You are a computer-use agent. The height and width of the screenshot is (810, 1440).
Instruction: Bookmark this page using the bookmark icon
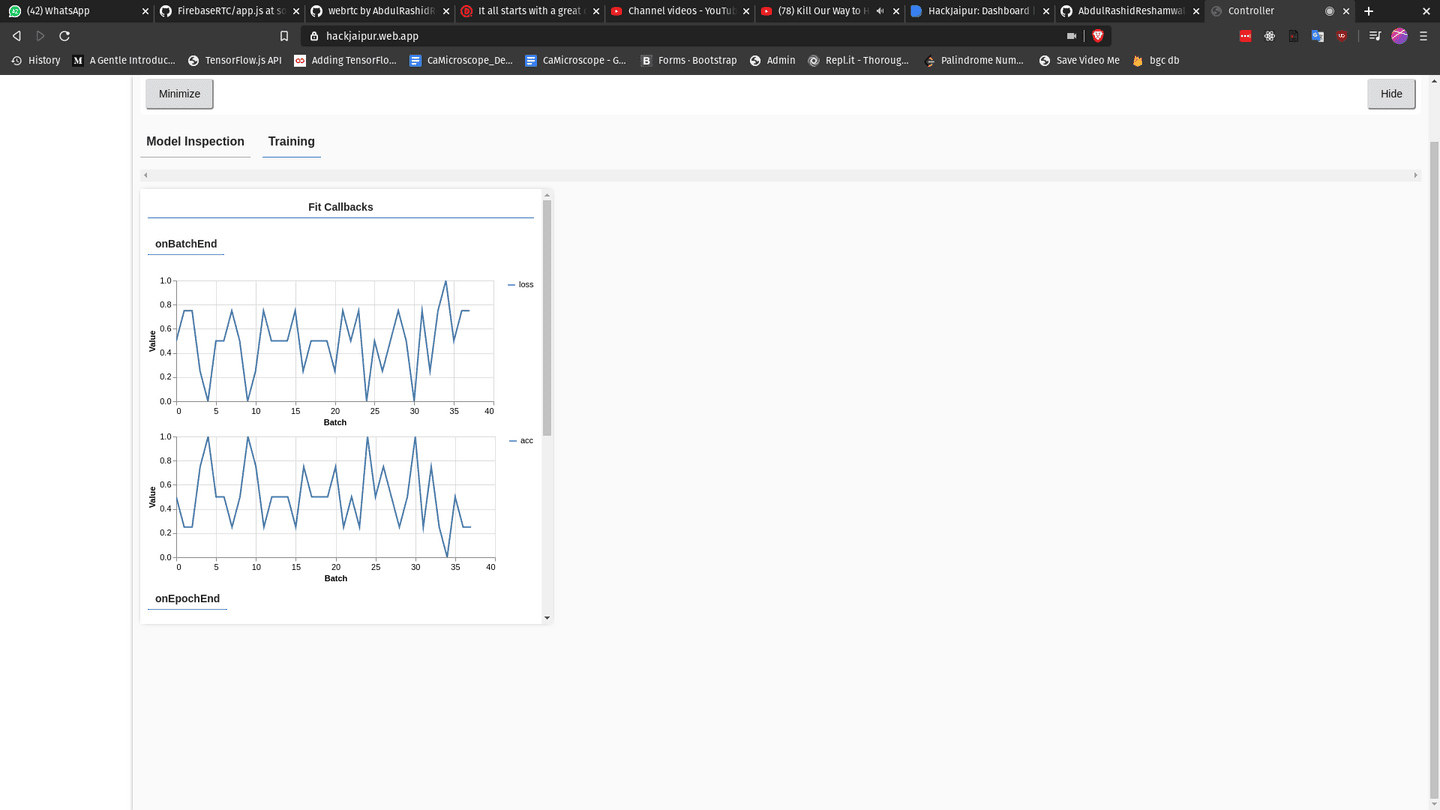[x=284, y=36]
